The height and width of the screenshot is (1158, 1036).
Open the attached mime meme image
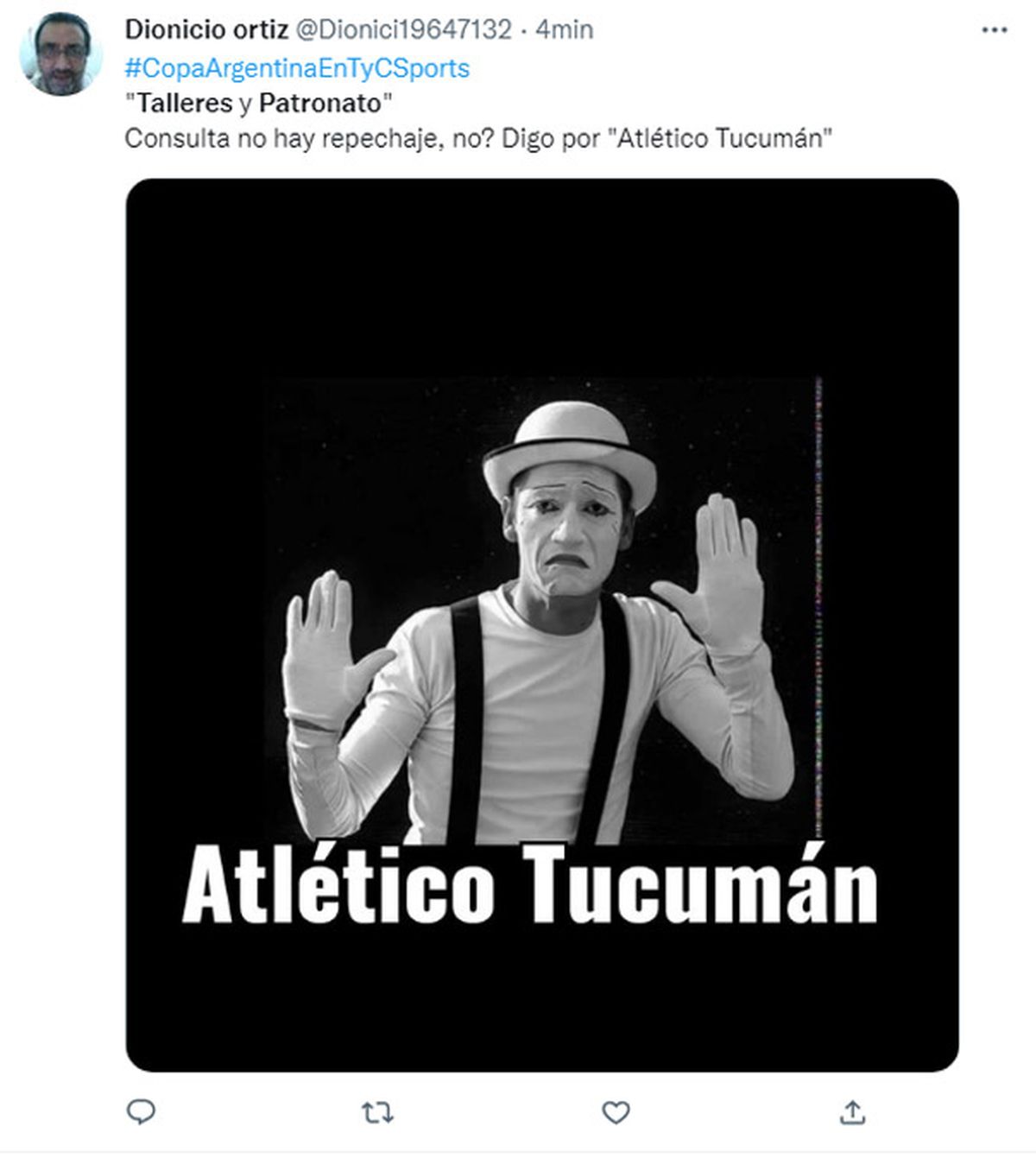(542, 625)
